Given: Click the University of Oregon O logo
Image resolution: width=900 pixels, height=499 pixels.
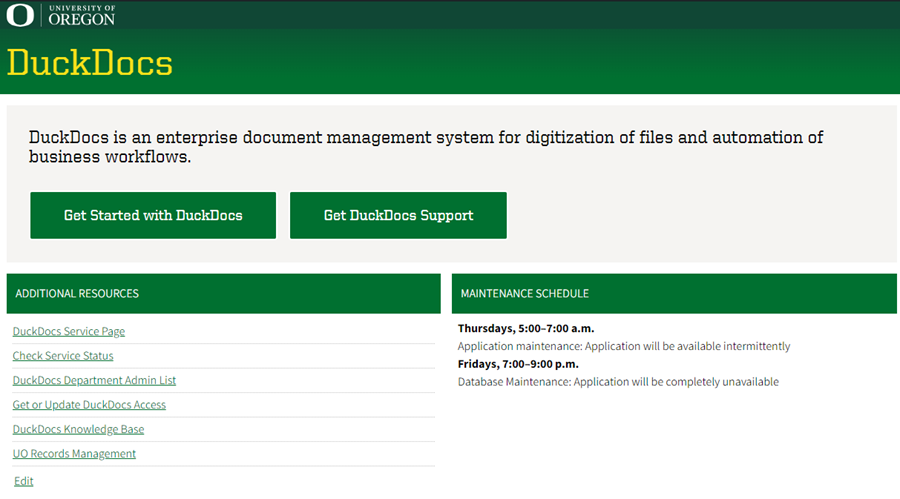Looking at the screenshot, I should coord(20,15).
